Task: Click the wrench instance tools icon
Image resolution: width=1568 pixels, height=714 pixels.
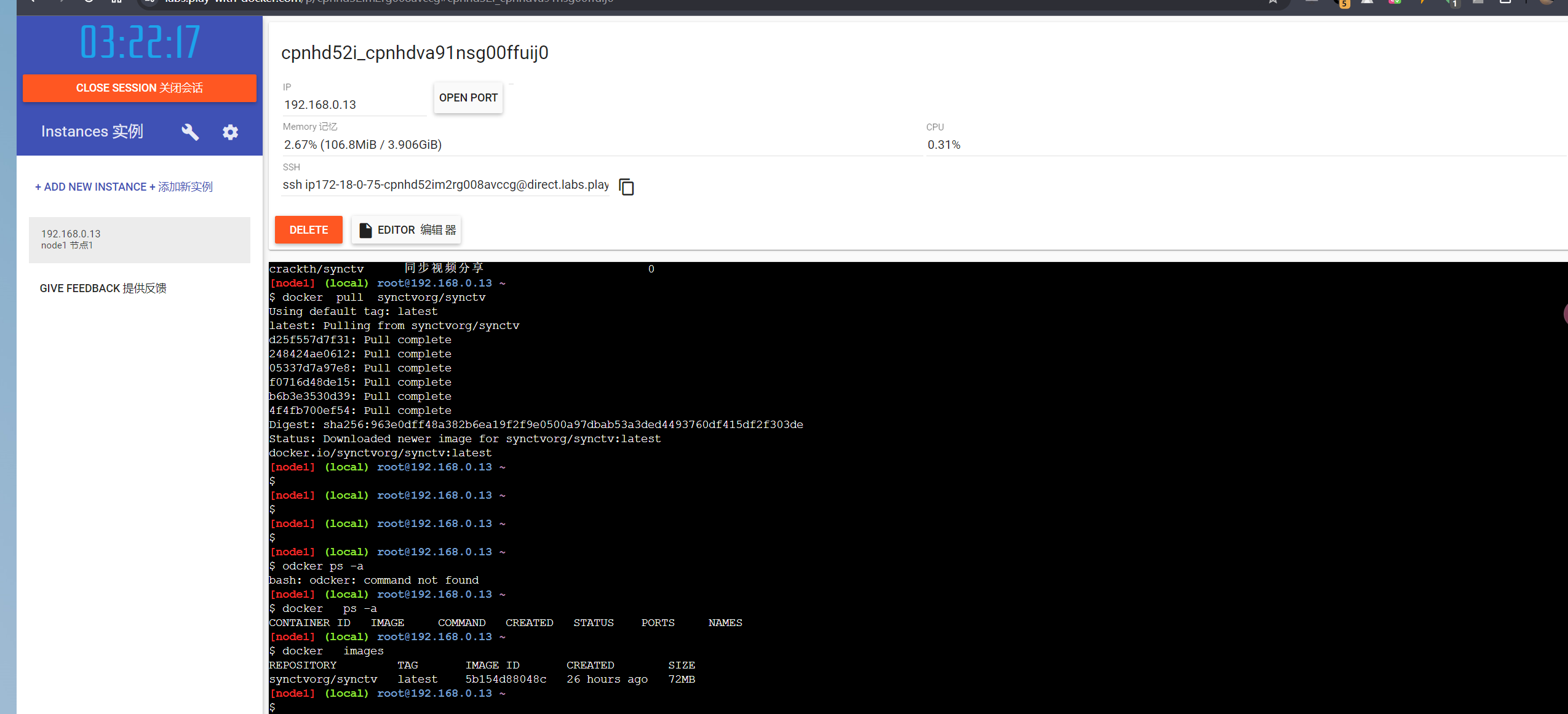Action: click(190, 132)
